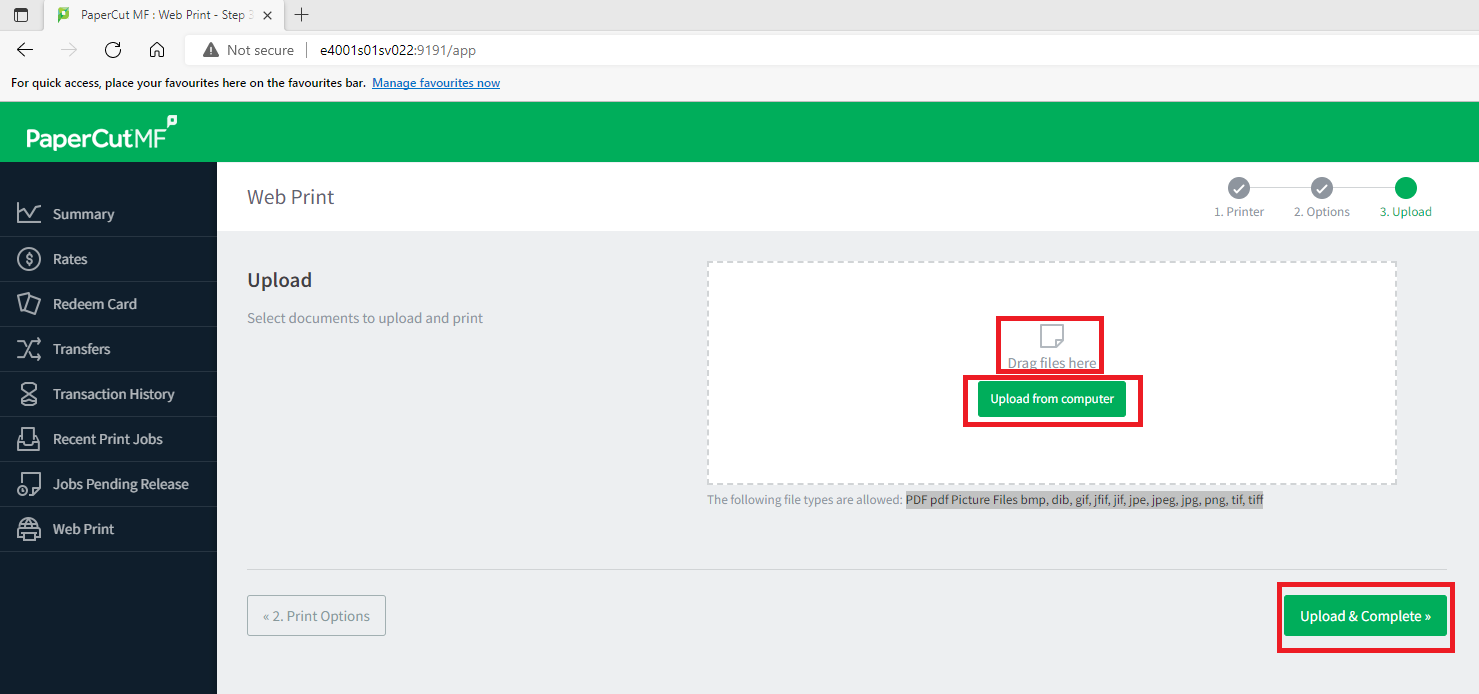
Task: Click the highlighted allowed file types list
Action: (1084, 500)
